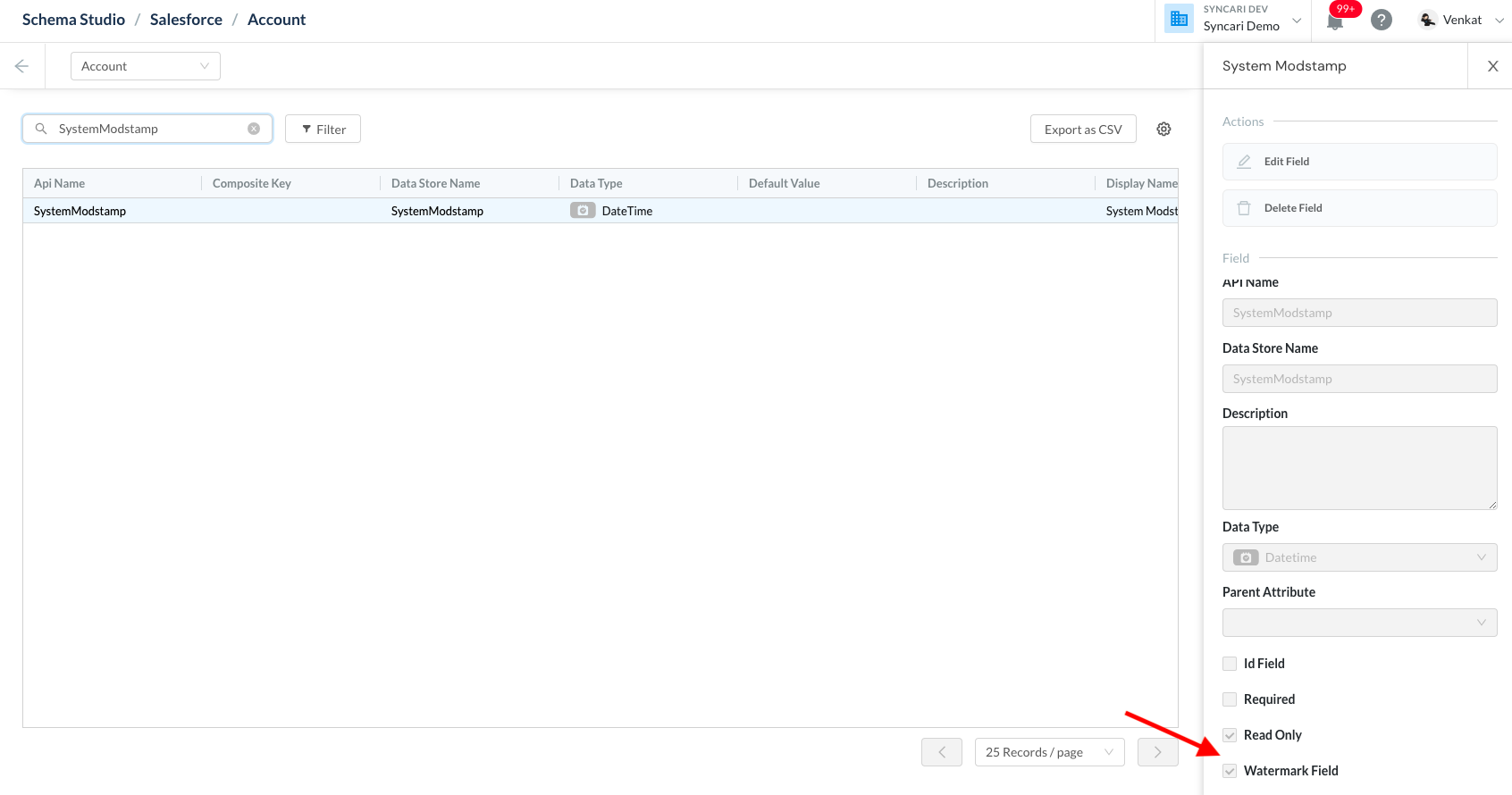
Task: Click the Data Type column header
Action: pos(649,183)
